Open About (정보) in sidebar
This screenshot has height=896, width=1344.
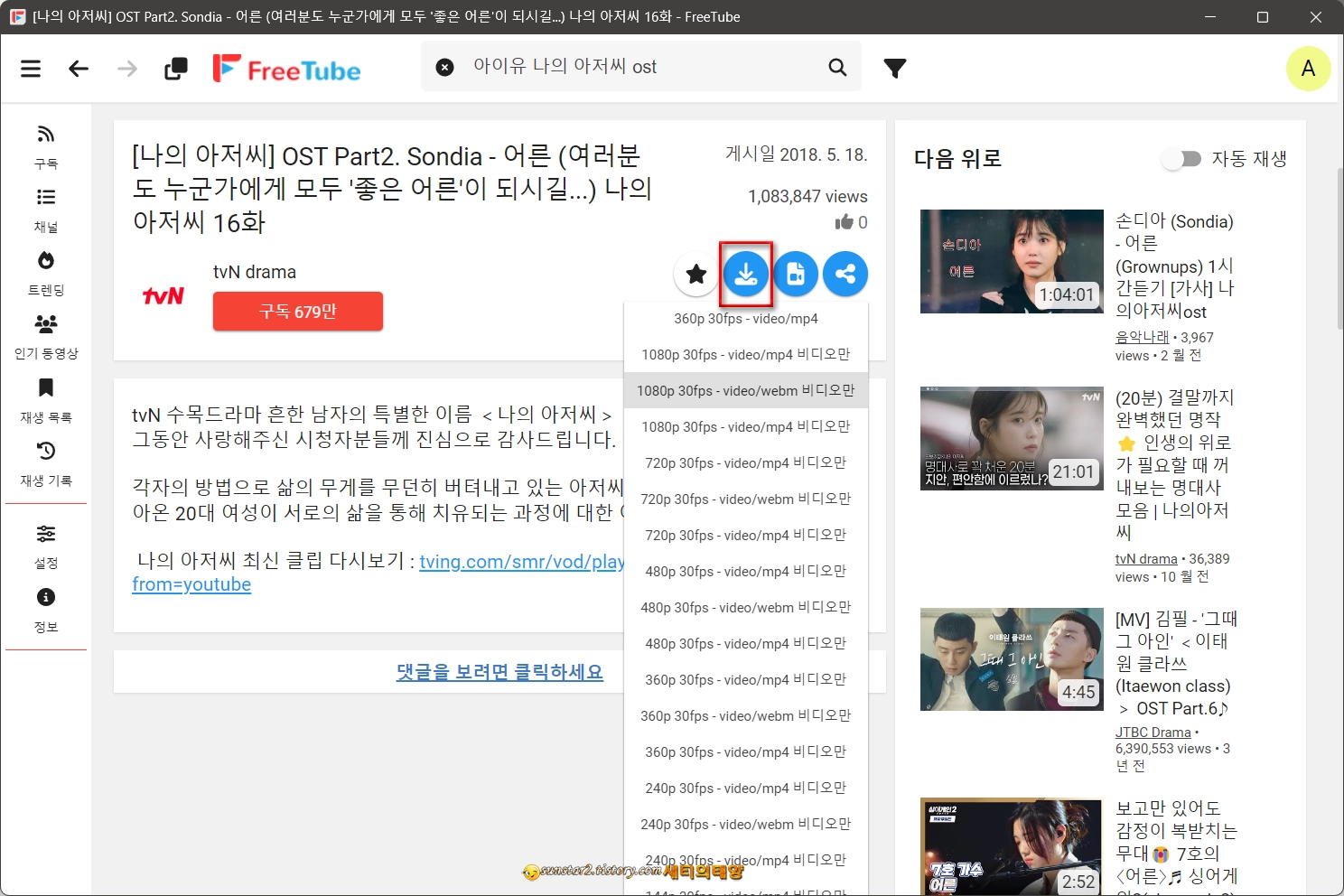46,611
